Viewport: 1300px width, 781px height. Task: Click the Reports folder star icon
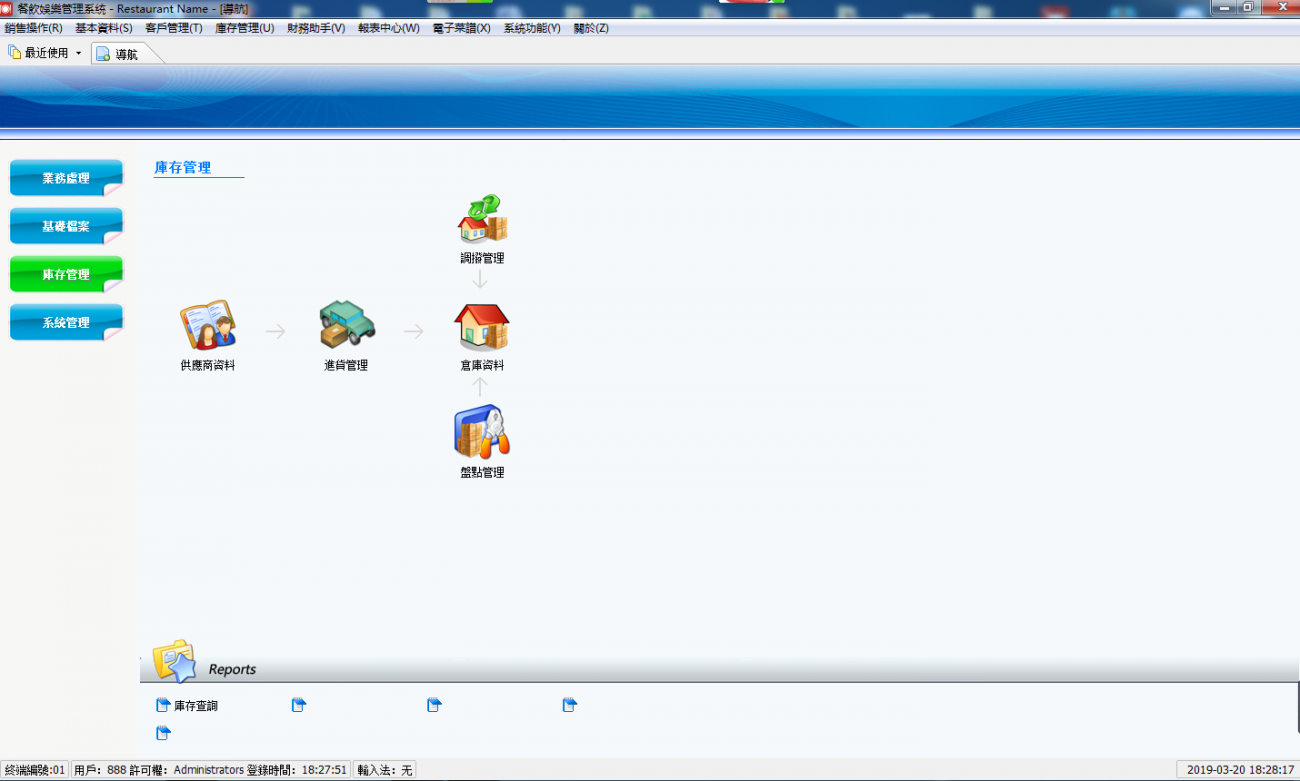(174, 661)
